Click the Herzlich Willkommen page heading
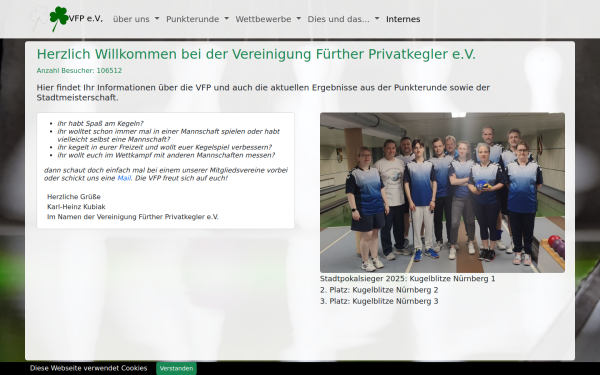Screen dimensions: 600x375 tap(256, 54)
